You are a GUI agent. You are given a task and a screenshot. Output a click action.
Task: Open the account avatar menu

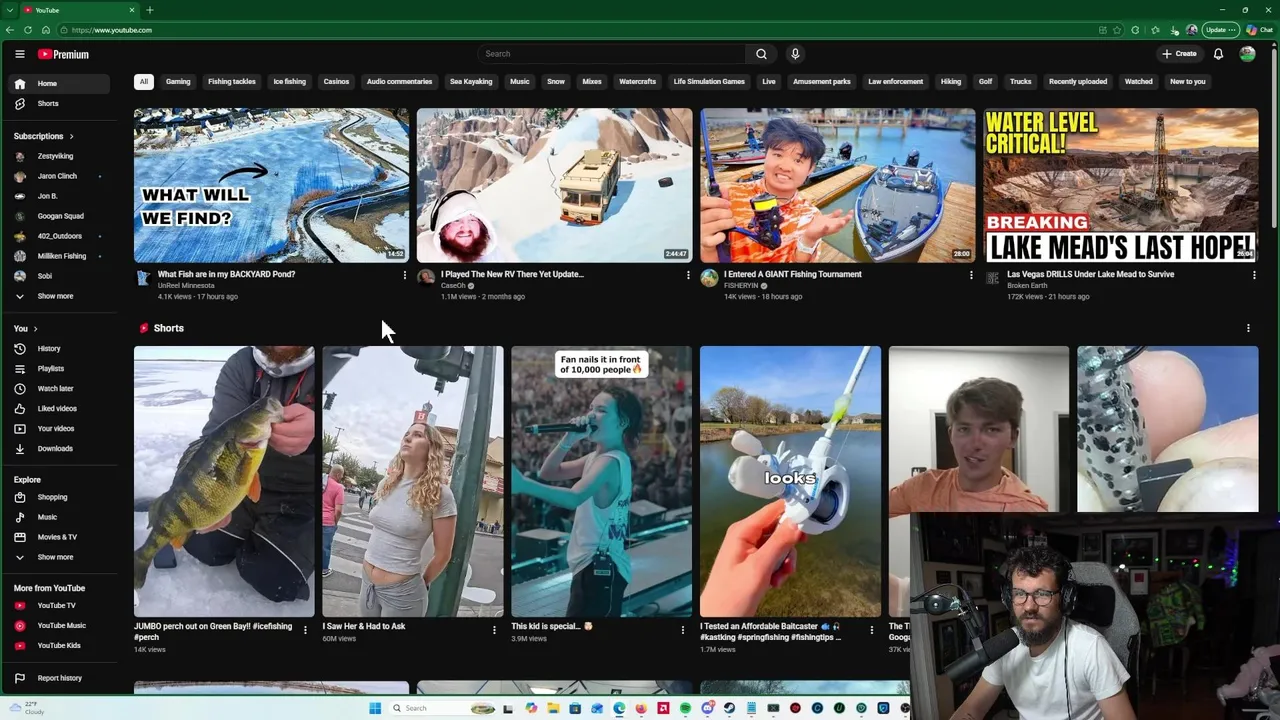click(1247, 54)
